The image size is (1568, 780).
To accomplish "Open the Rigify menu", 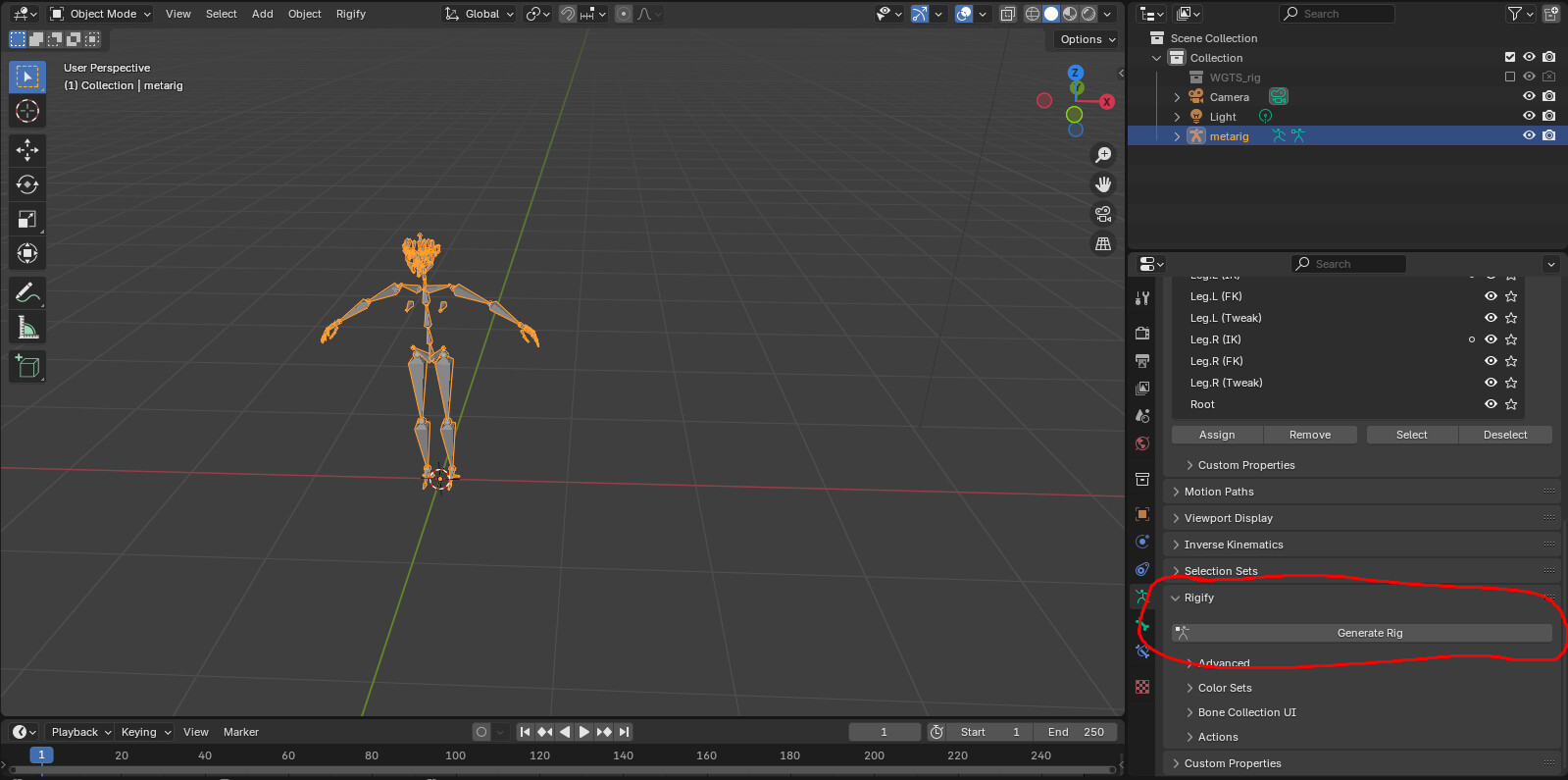I will (x=351, y=14).
